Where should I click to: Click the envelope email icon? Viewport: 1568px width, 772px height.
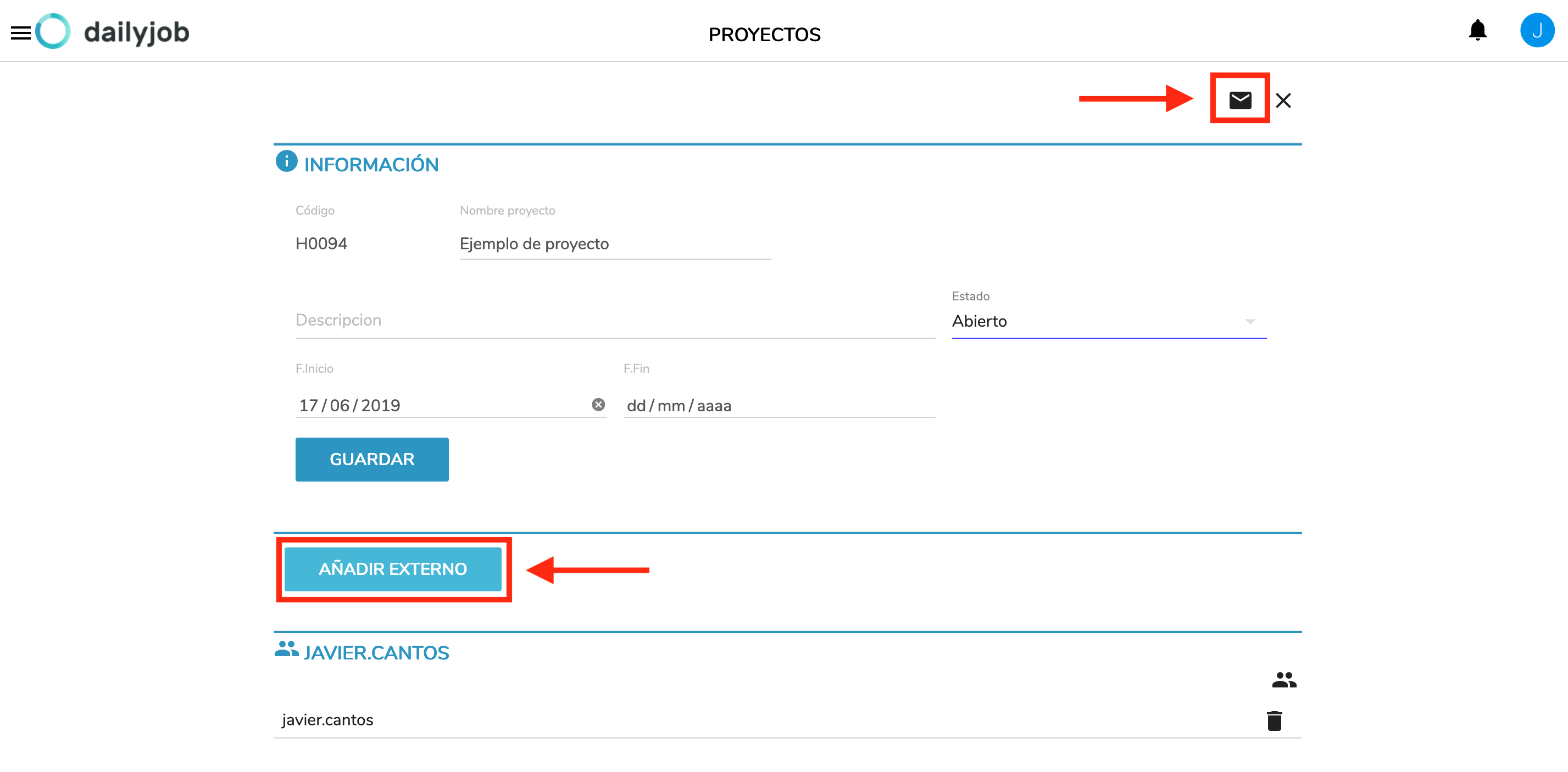click(1240, 100)
